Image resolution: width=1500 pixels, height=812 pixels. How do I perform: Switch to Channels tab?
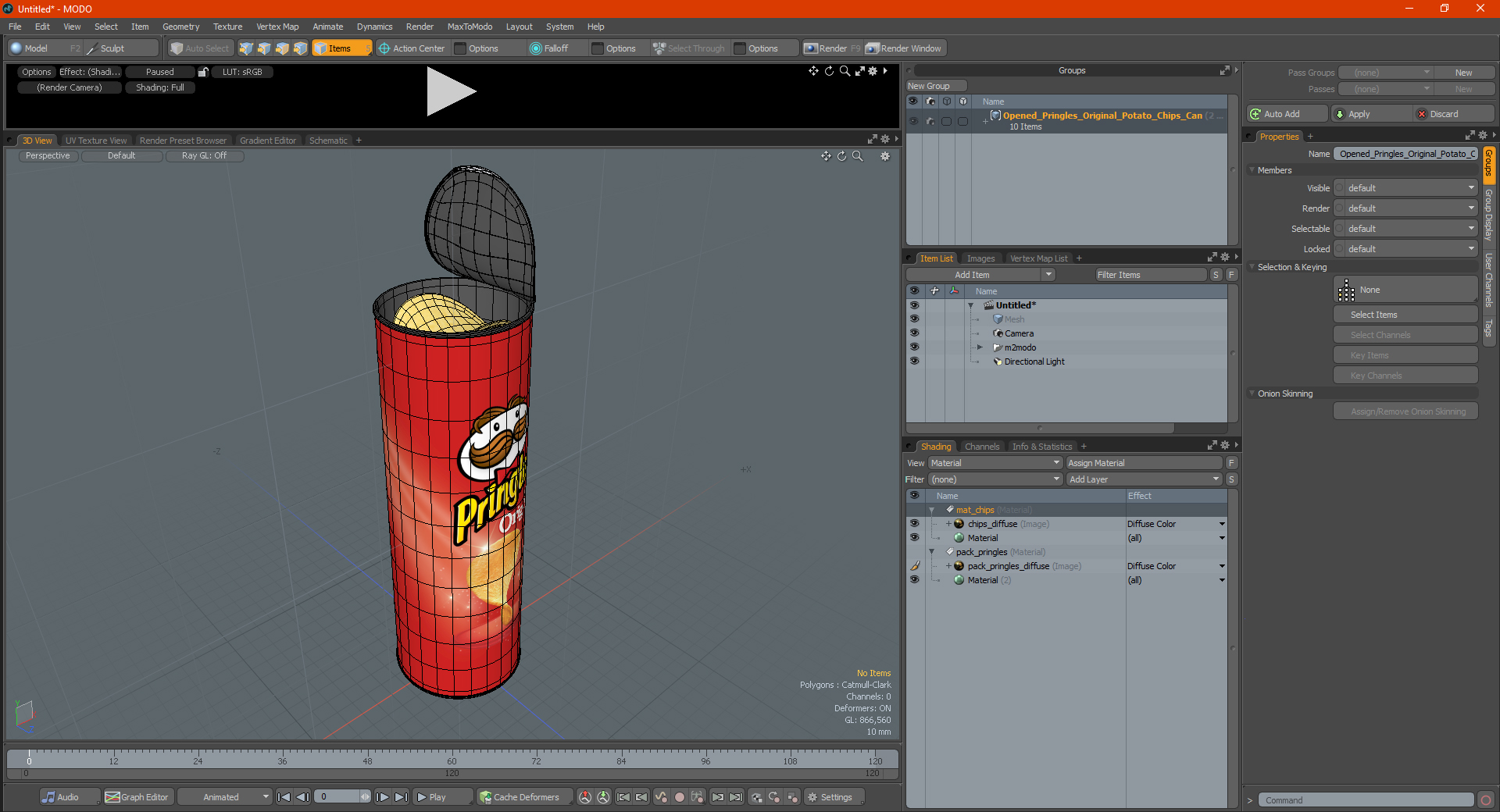pos(982,447)
